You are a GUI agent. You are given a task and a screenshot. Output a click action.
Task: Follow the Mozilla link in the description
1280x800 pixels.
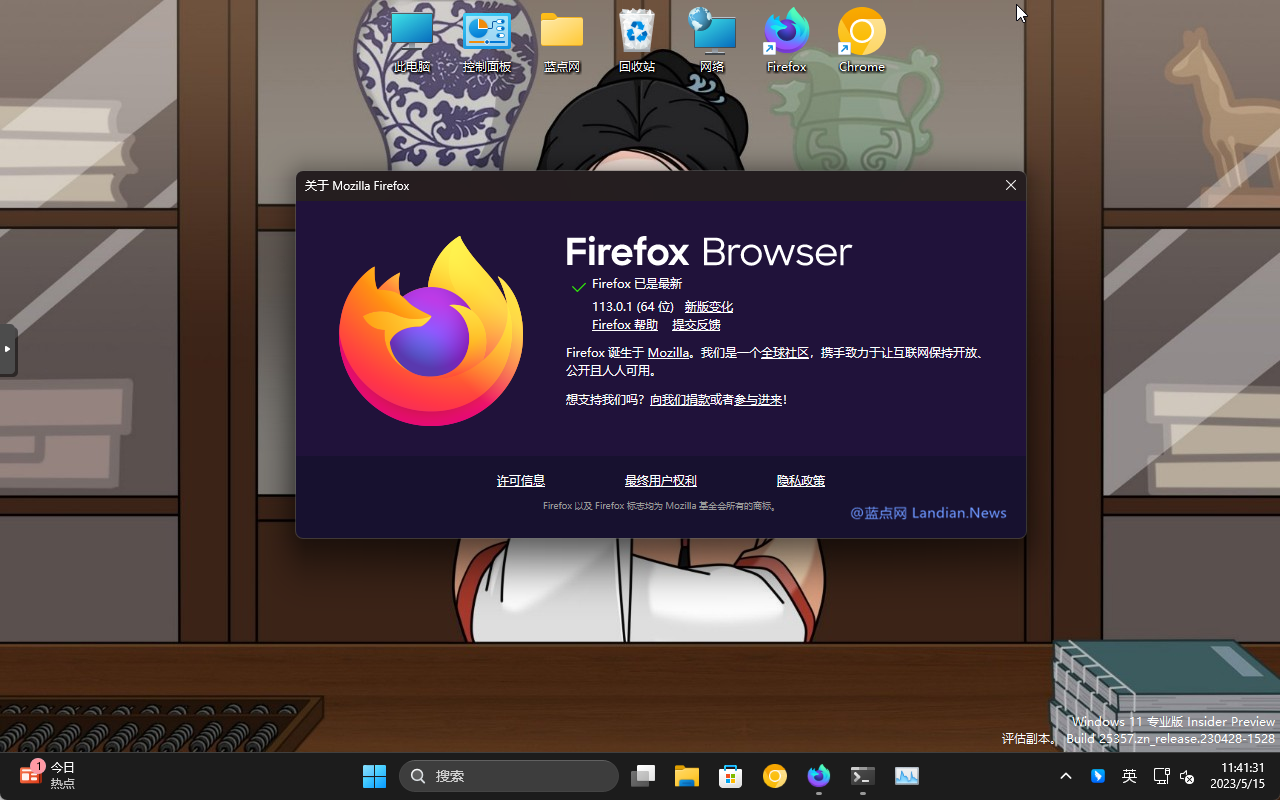click(668, 353)
